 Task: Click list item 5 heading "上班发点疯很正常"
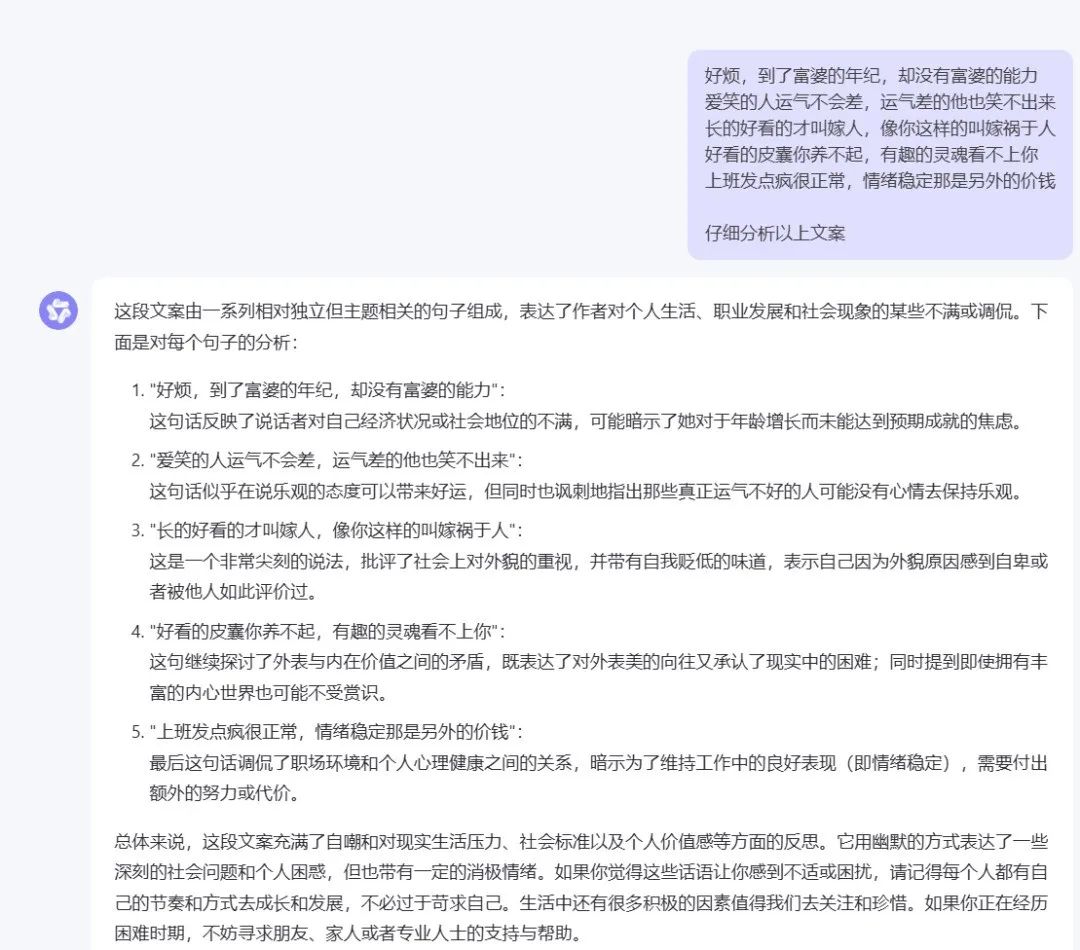click(x=336, y=732)
